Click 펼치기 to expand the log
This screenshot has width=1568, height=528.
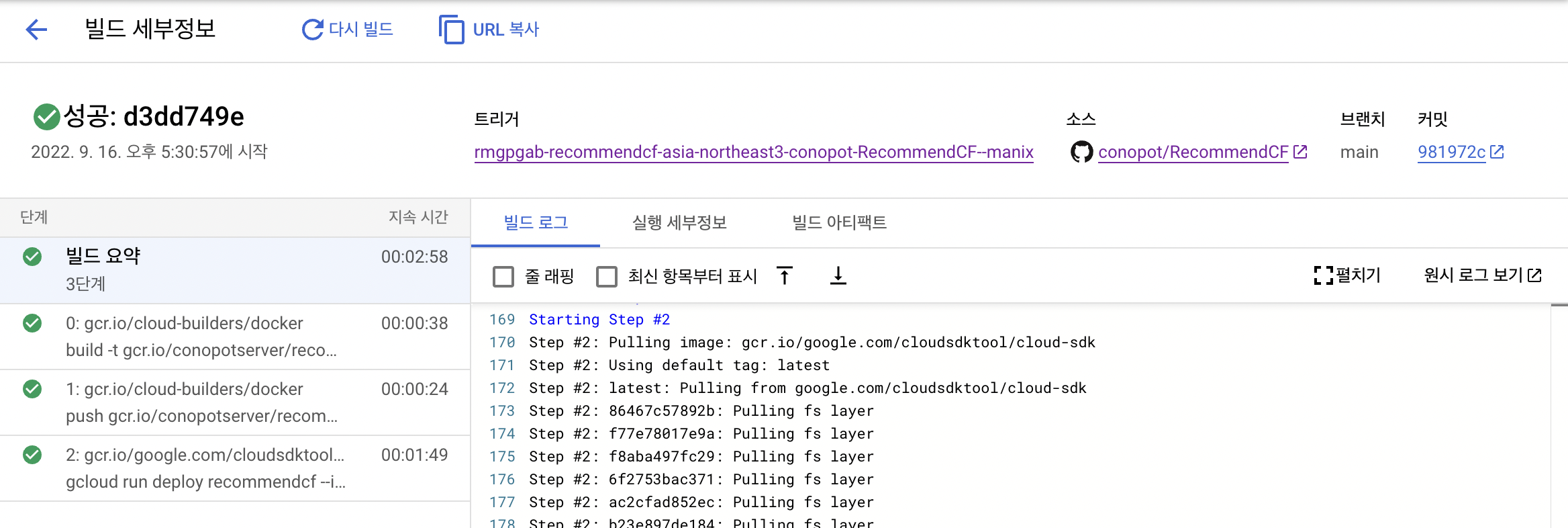click(1358, 275)
